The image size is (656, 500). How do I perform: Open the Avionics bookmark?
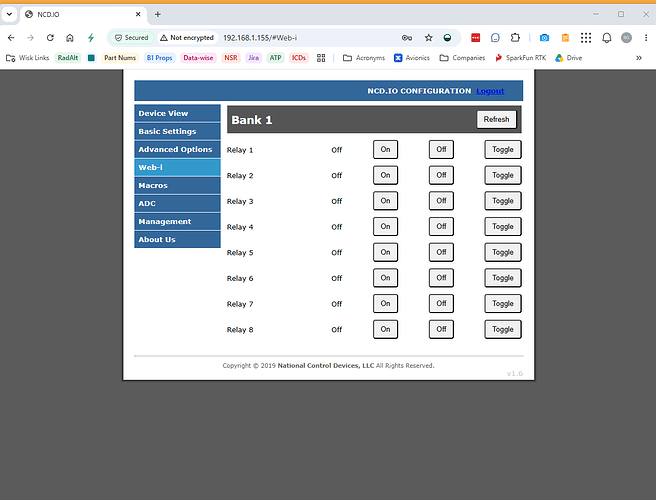point(412,58)
